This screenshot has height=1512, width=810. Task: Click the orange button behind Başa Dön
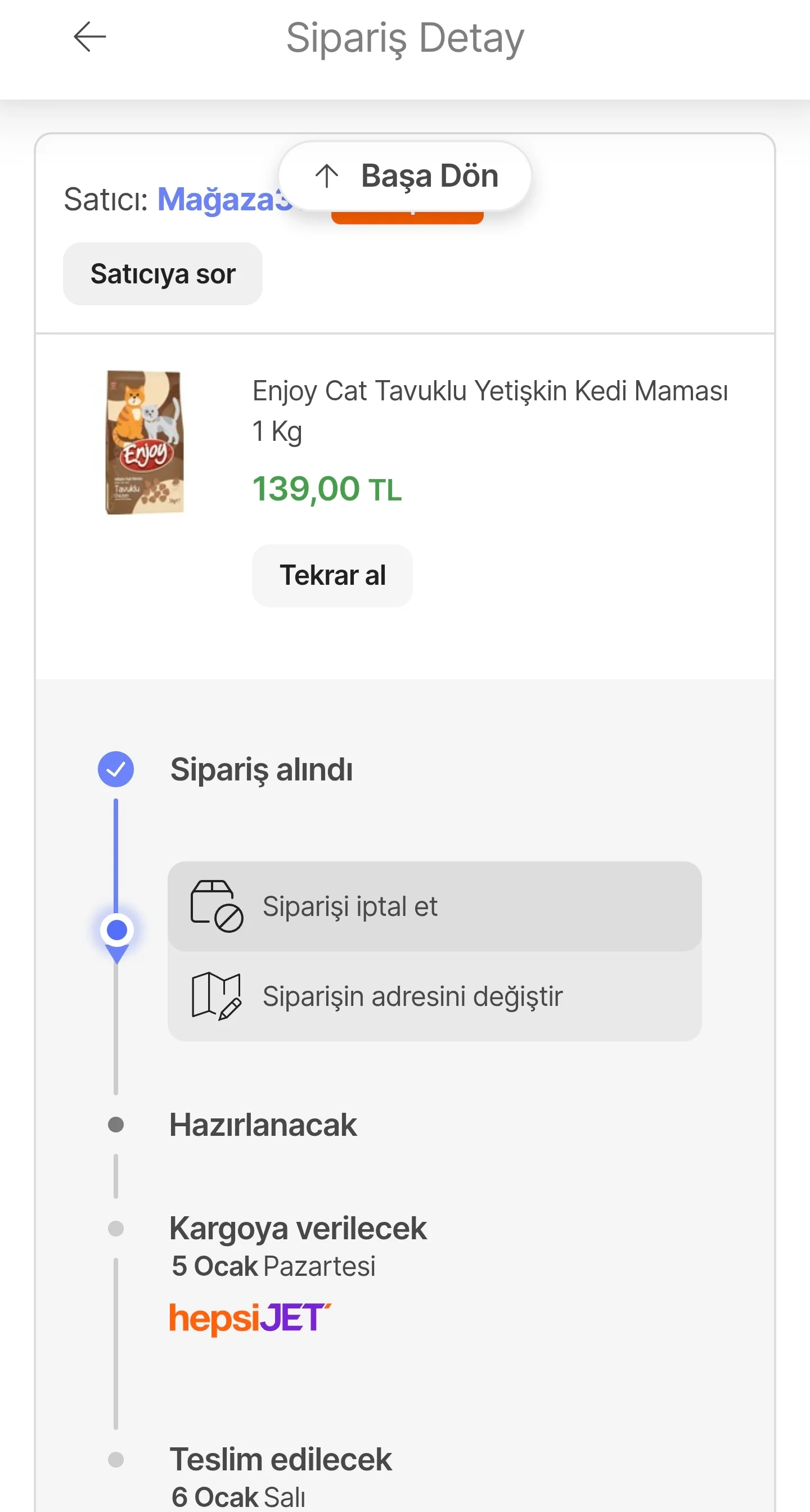point(407,218)
